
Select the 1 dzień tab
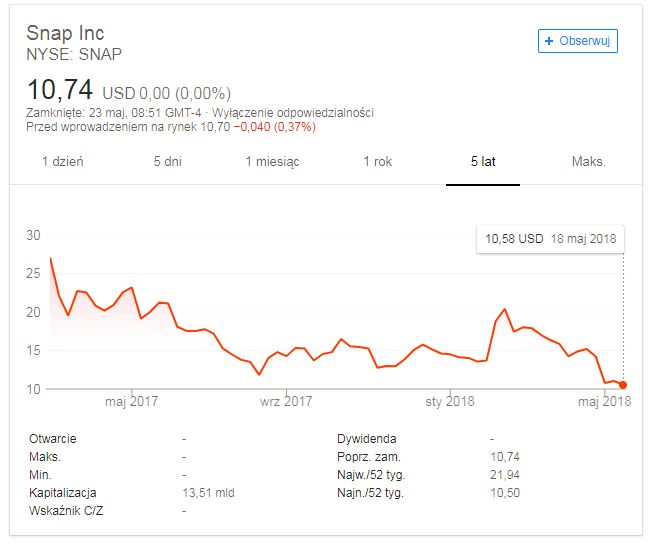coord(63,161)
